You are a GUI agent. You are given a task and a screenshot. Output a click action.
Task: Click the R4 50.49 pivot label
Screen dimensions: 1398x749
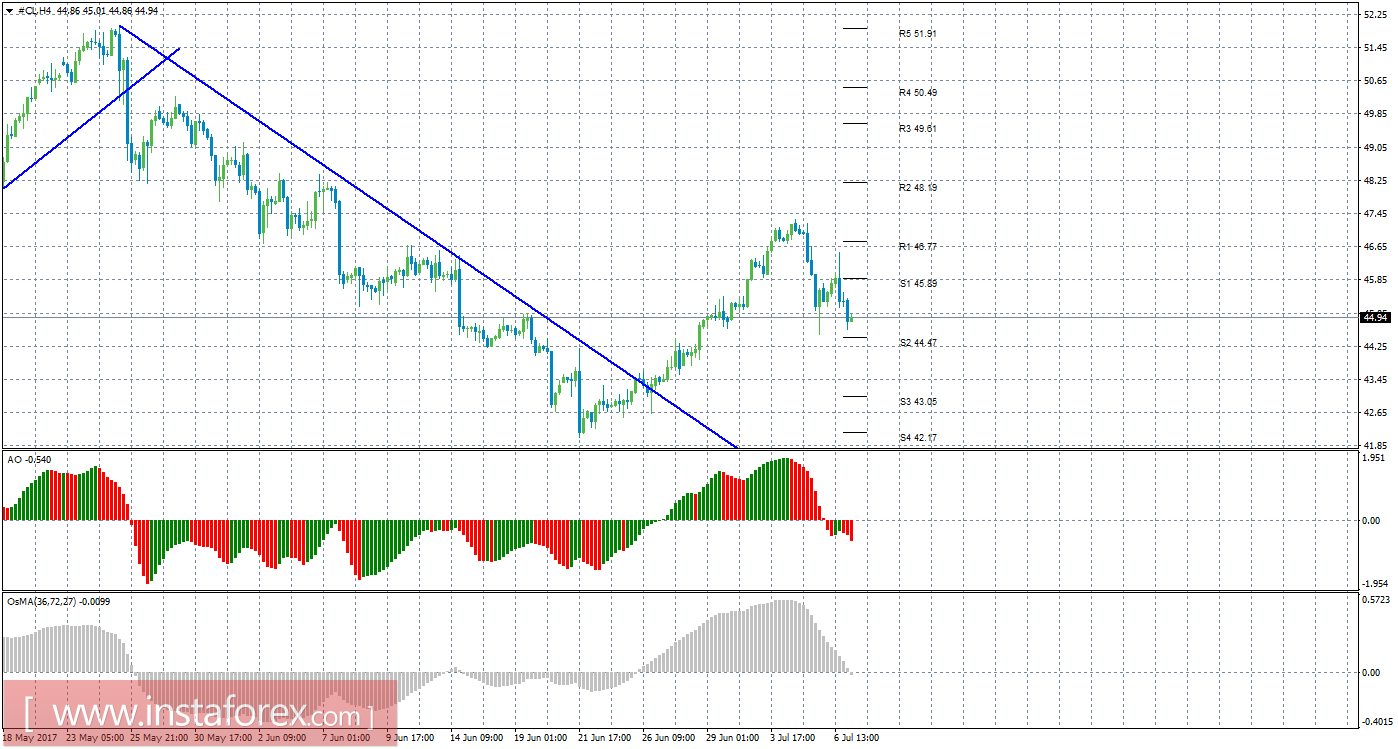tap(917, 92)
